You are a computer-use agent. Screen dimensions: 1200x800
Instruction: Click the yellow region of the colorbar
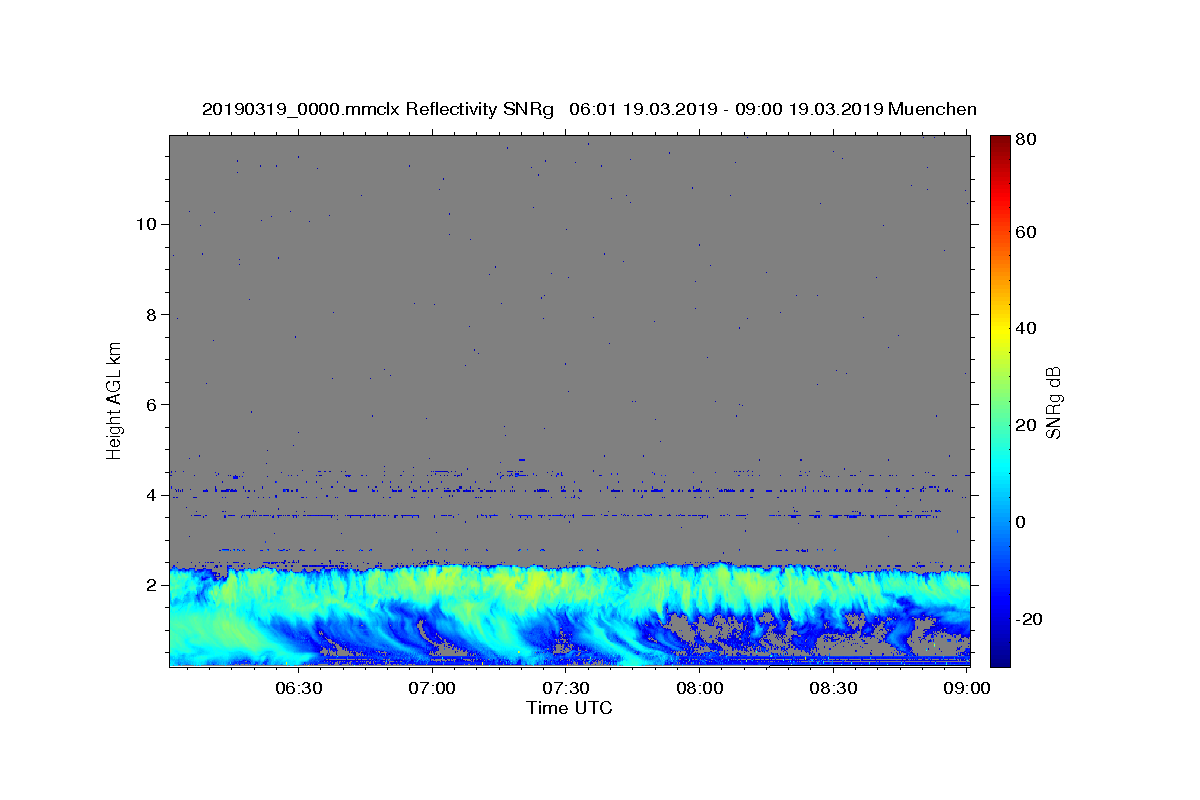(1000, 328)
